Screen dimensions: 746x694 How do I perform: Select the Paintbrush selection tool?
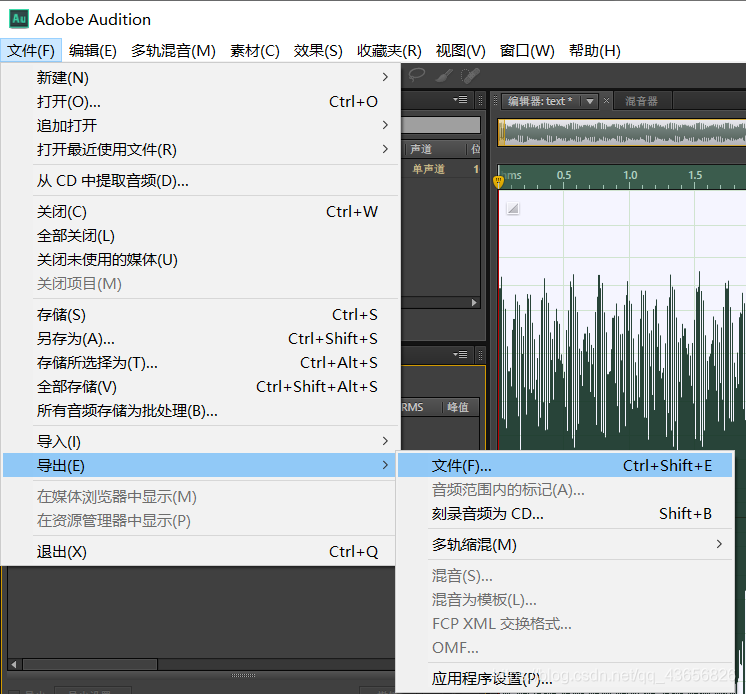coord(443,76)
